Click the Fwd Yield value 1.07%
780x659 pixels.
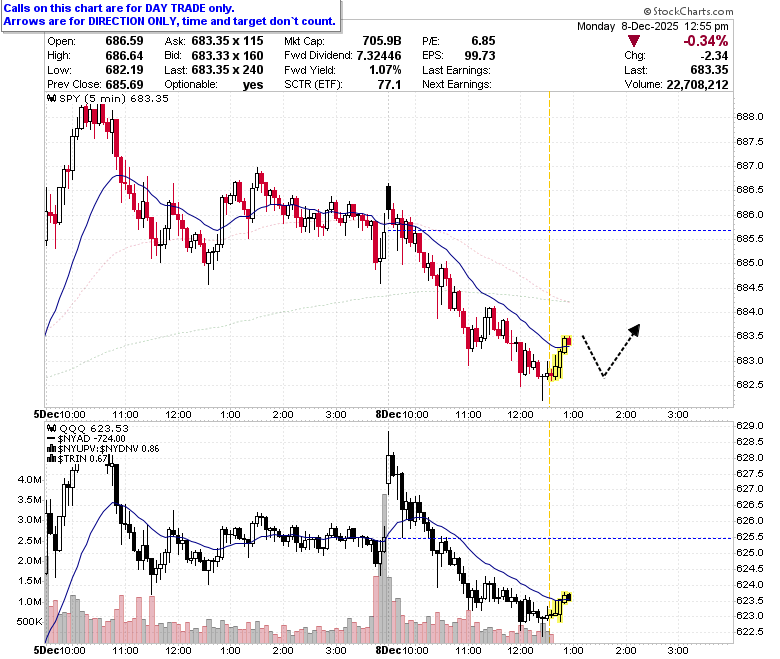tap(385, 70)
